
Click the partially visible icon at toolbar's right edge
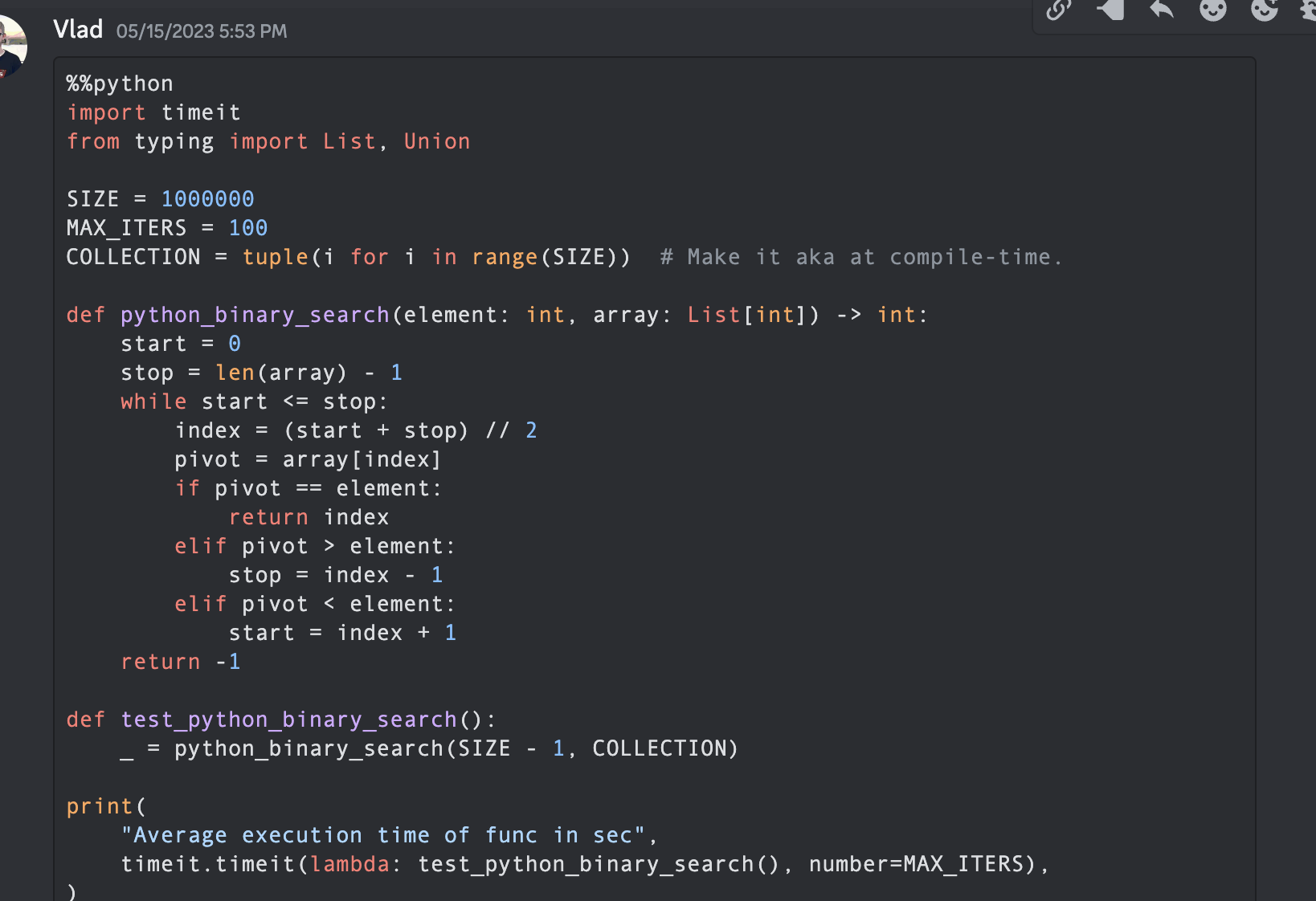coord(1308,10)
